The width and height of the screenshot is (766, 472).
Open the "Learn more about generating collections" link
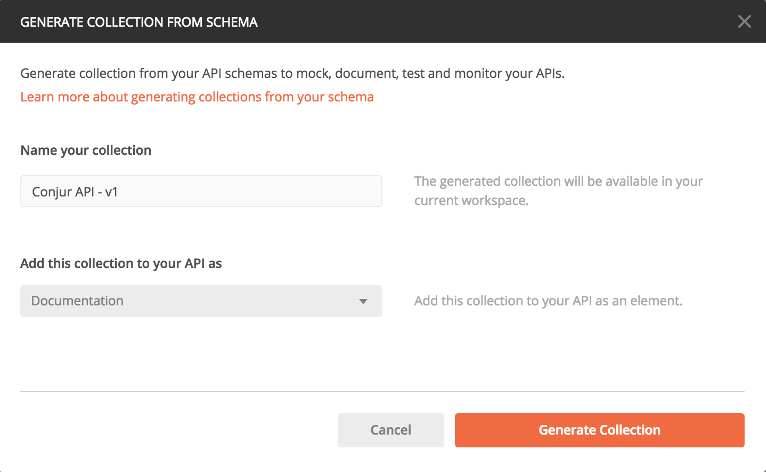[197, 97]
